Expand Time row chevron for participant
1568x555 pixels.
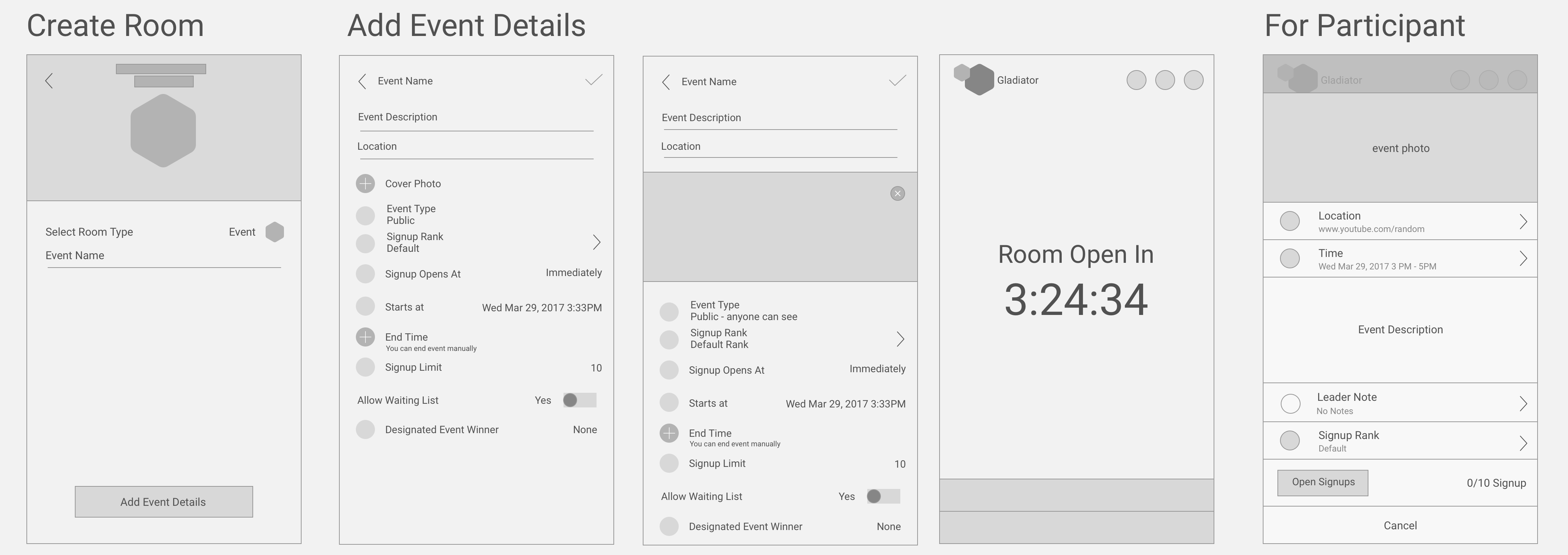coord(1523,258)
